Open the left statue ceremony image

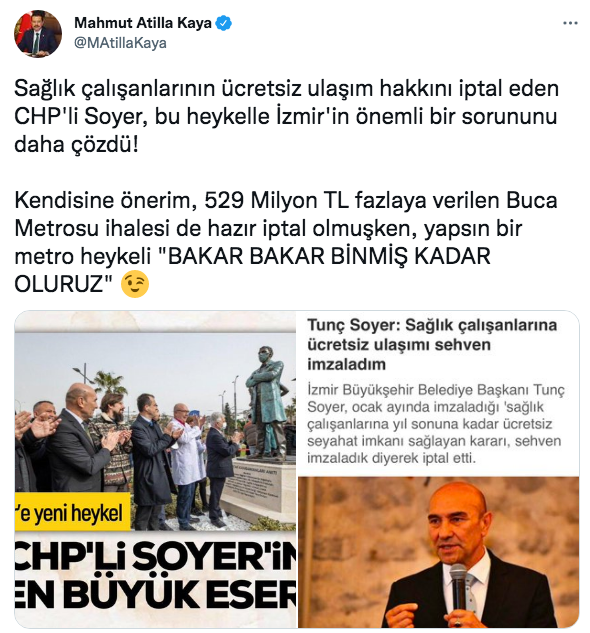155,469
